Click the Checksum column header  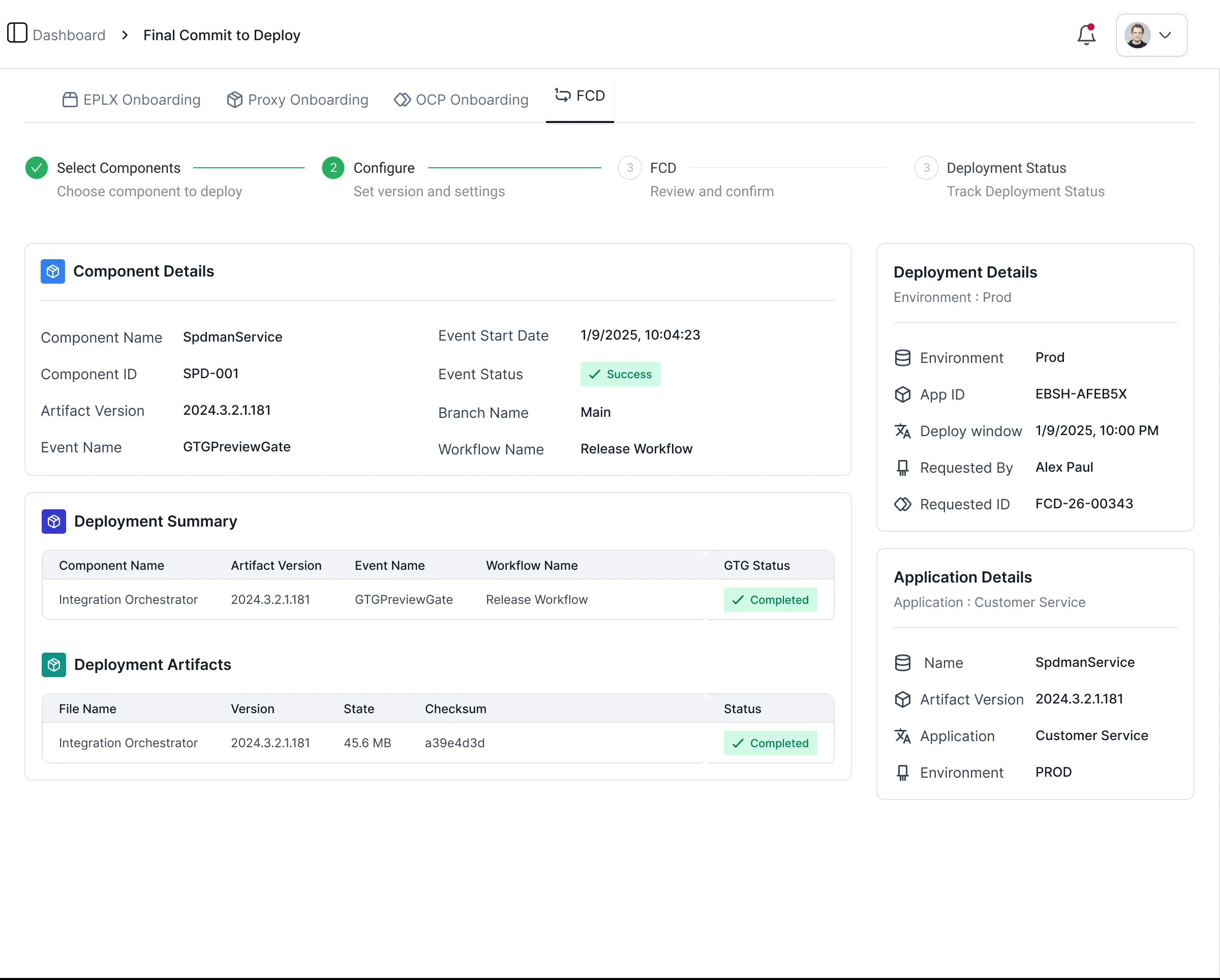pyautogui.click(x=455, y=709)
